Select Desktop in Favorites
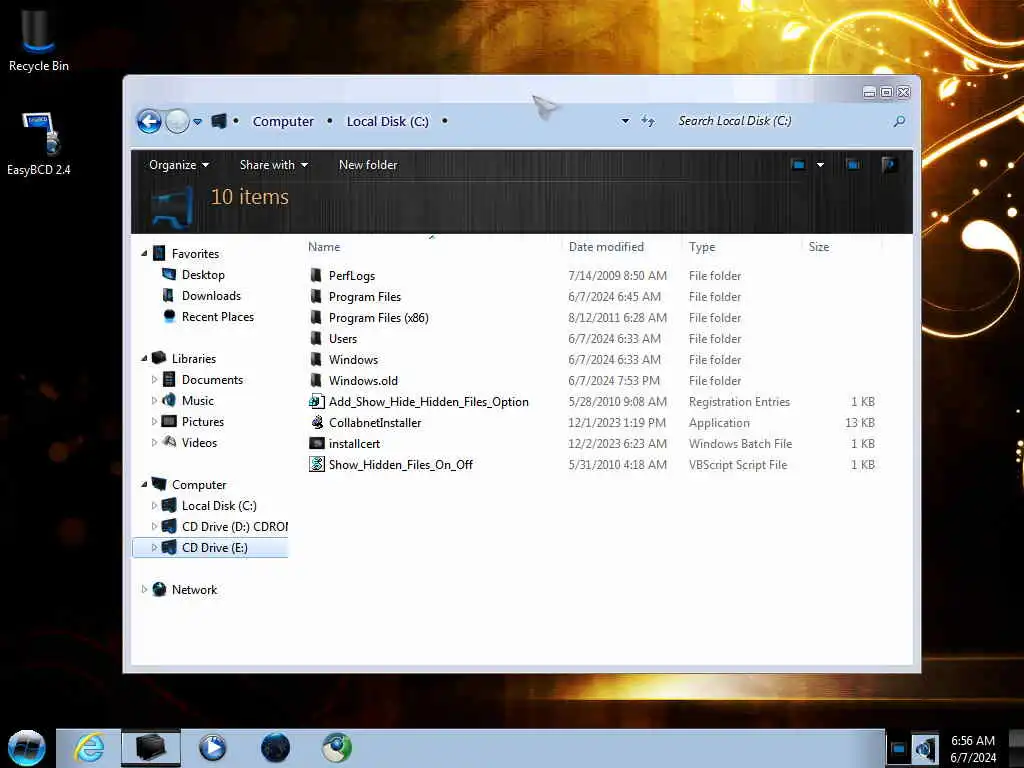The height and width of the screenshot is (768, 1024). 203,275
